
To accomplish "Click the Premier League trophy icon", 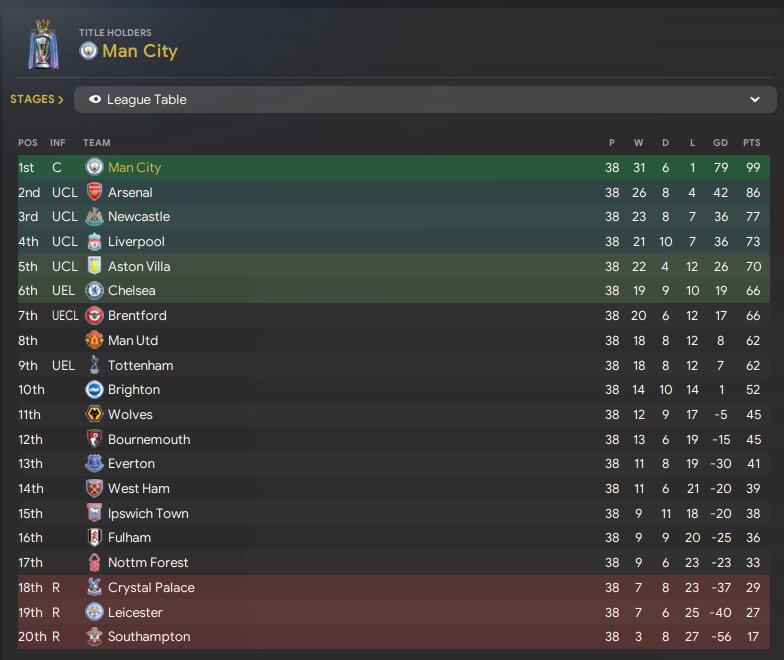I will 43,43.
